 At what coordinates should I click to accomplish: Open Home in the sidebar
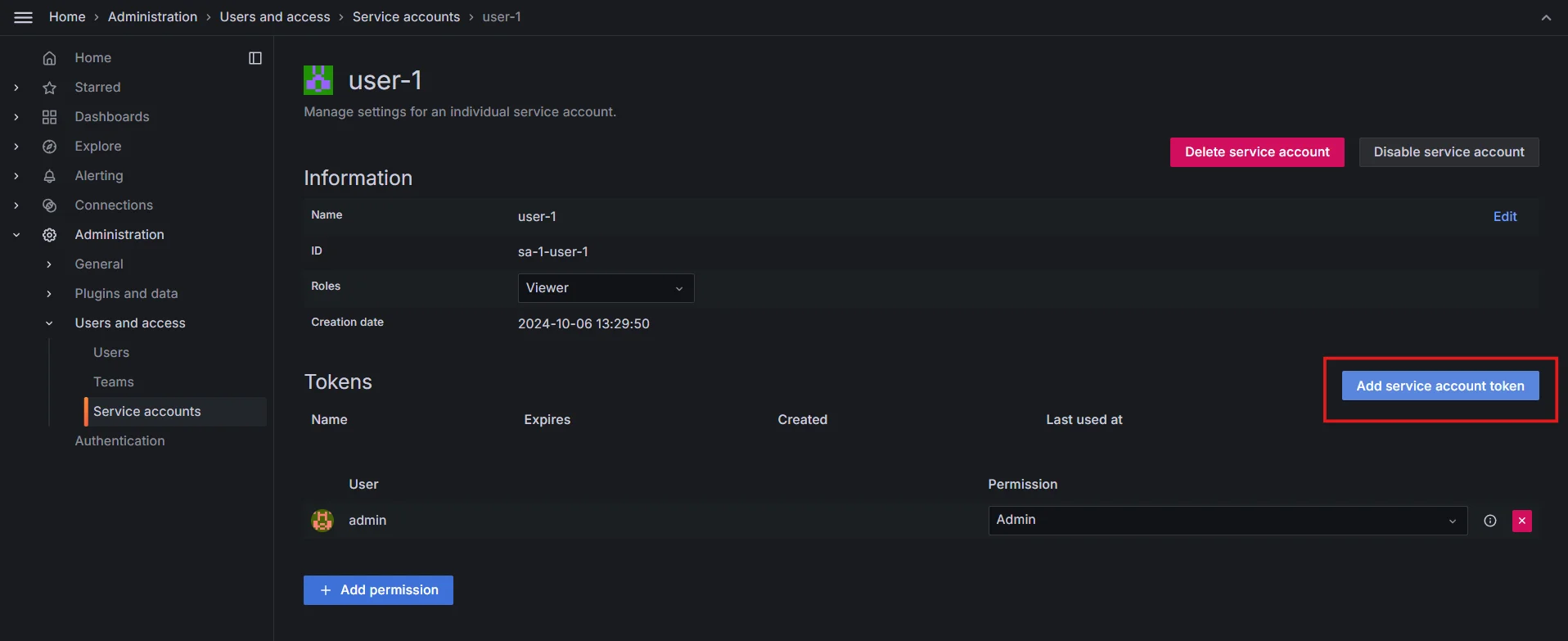click(92, 58)
